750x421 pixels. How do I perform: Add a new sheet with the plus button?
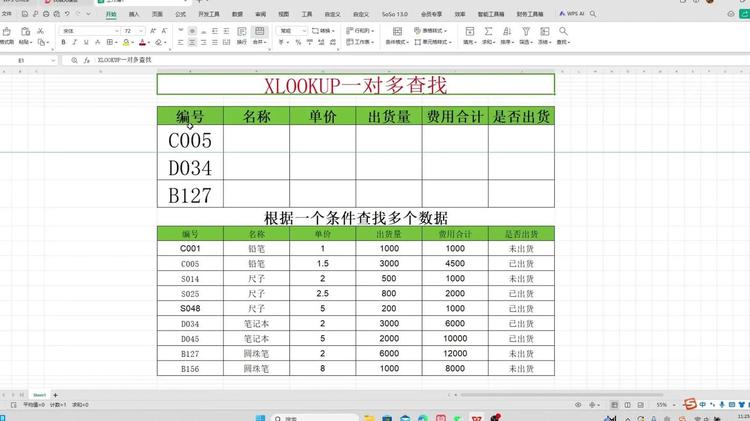coord(55,395)
